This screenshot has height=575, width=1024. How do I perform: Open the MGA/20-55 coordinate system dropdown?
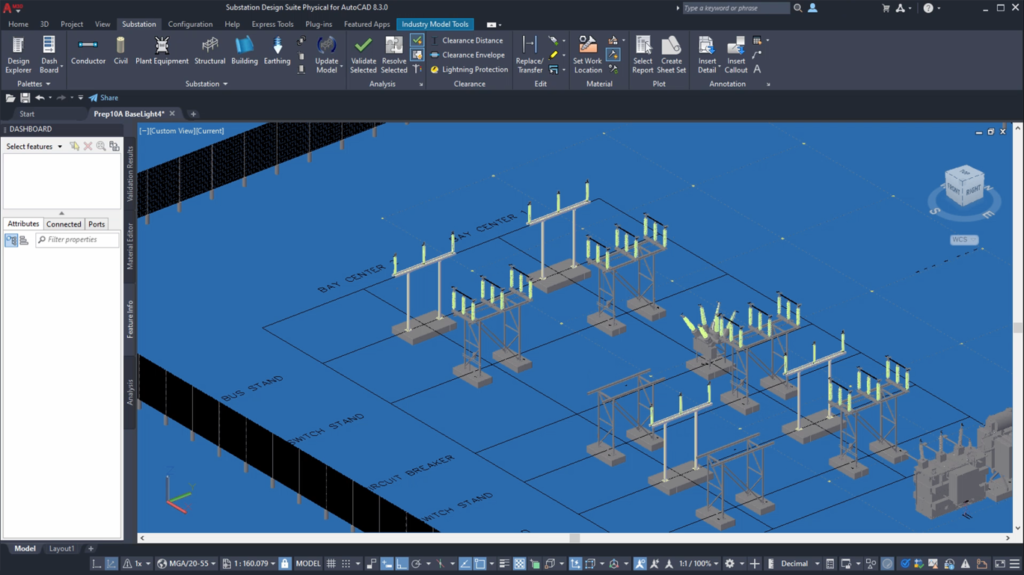186,563
